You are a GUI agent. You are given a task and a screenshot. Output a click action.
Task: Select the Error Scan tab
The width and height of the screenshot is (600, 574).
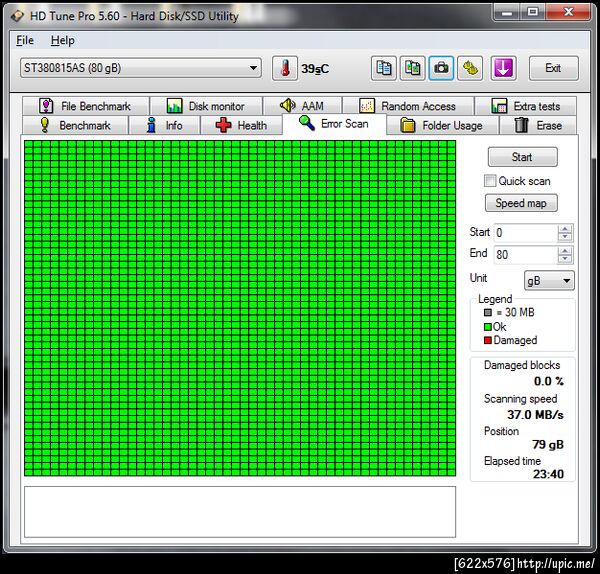tap(334, 124)
